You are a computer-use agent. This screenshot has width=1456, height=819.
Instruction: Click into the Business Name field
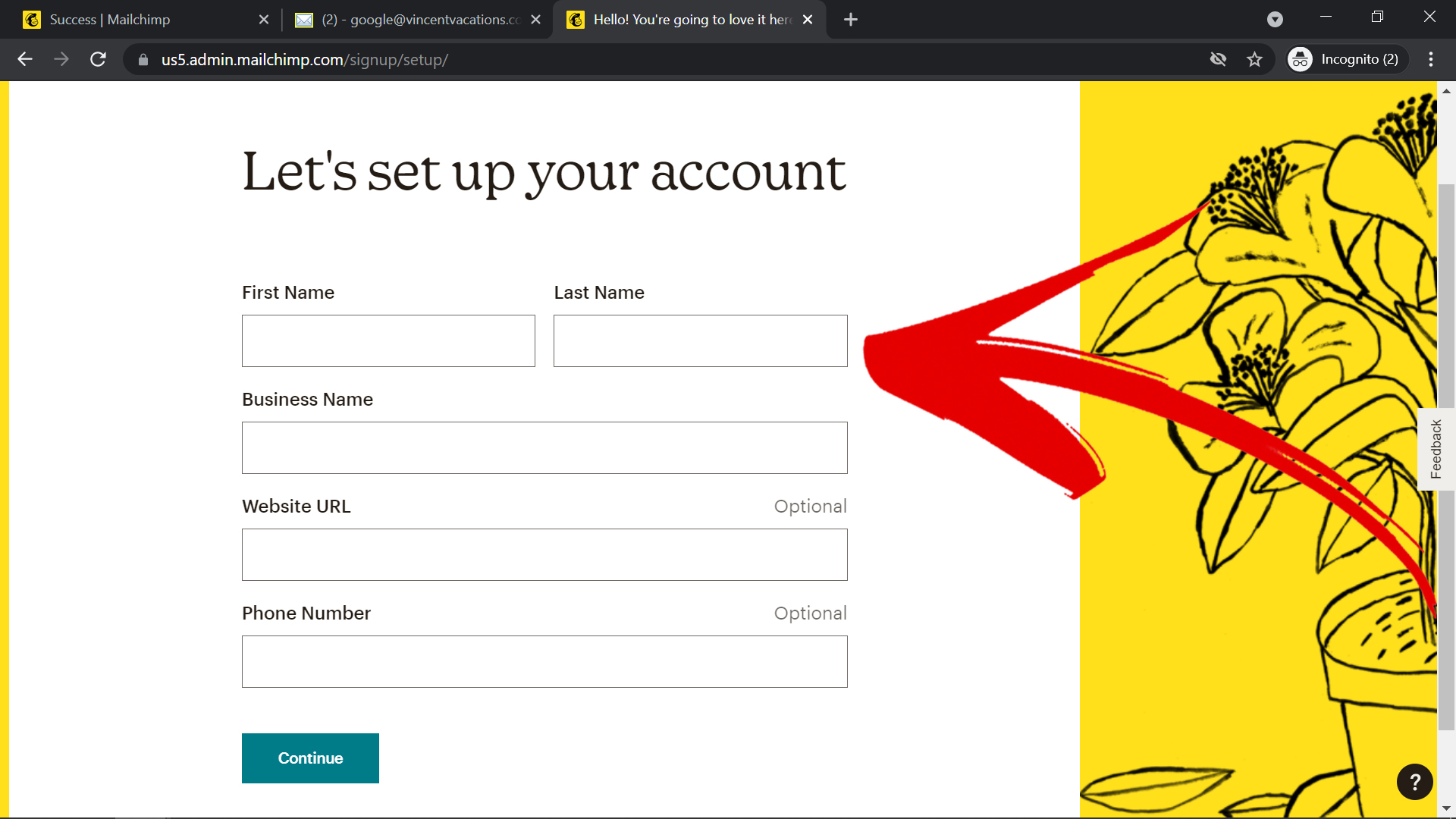point(544,448)
